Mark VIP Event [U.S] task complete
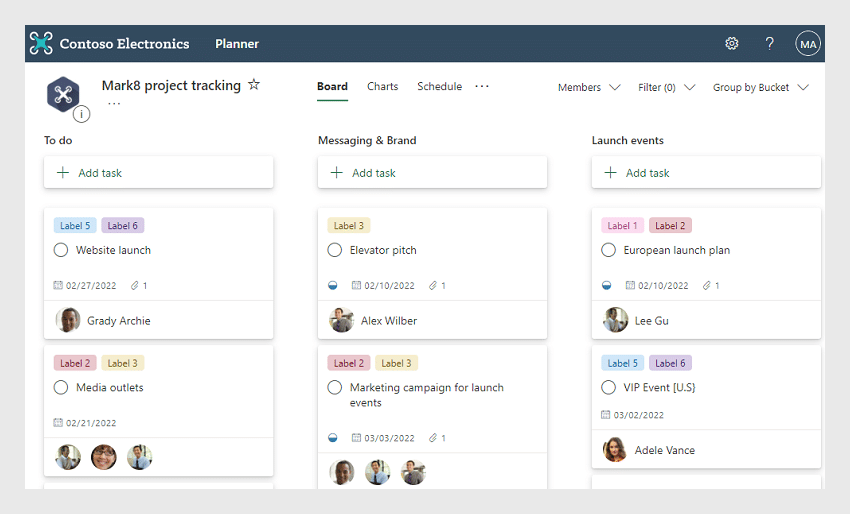Viewport: 850px width, 514px height. point(608,387)
